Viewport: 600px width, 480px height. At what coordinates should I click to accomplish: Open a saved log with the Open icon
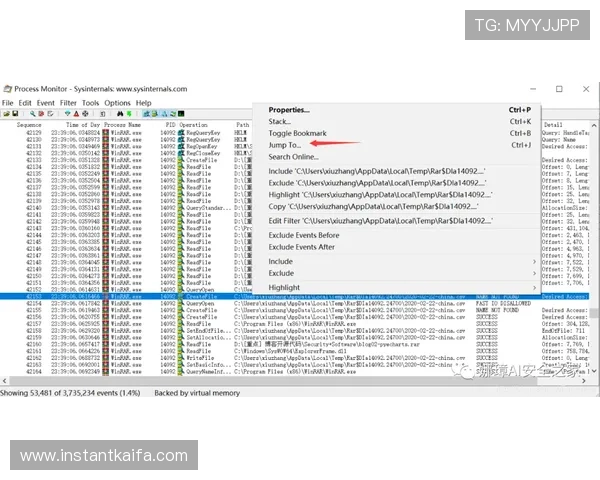(7, 114)
